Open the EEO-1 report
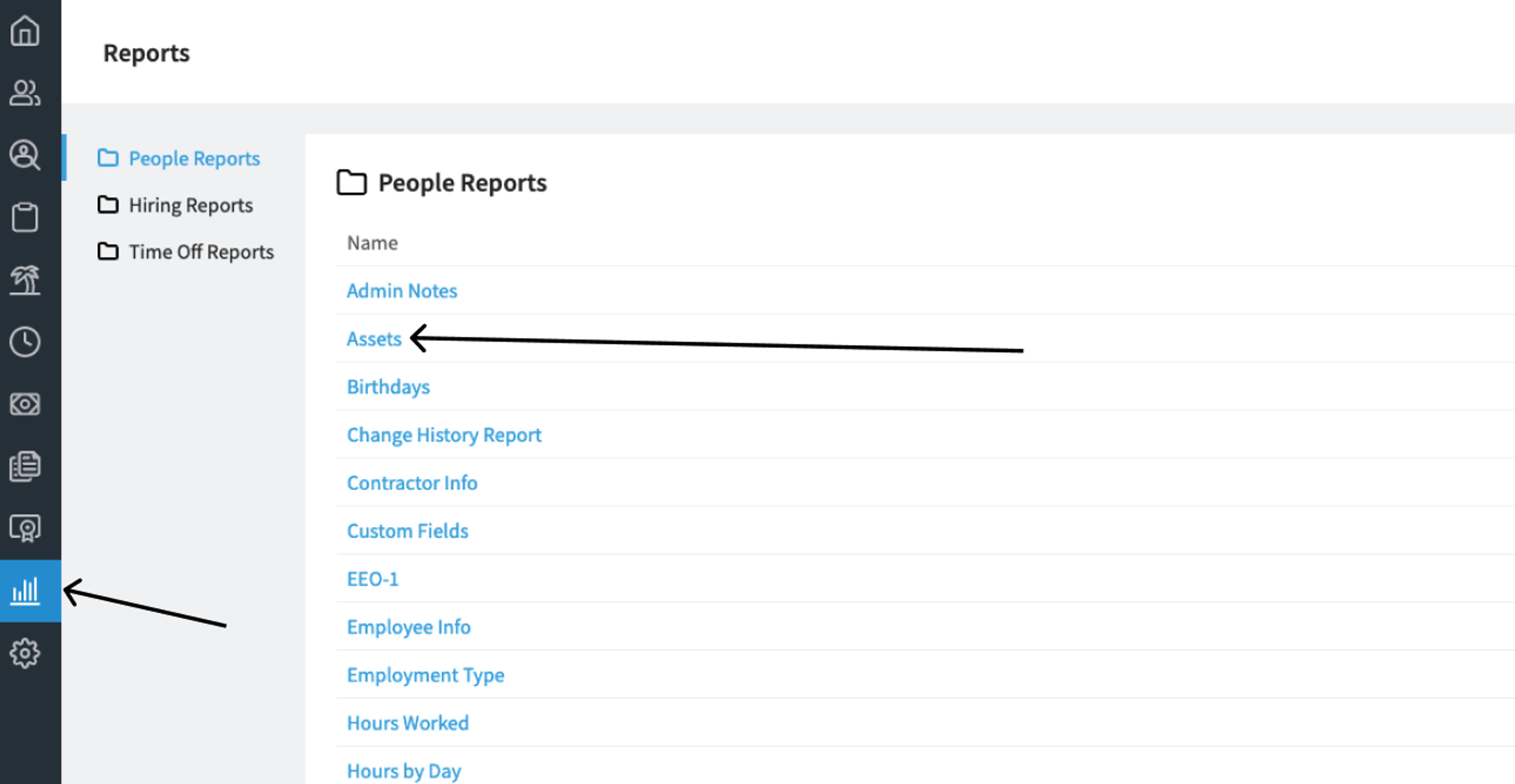The height and width of the screenshot is (784, 1515). (373, 579)
